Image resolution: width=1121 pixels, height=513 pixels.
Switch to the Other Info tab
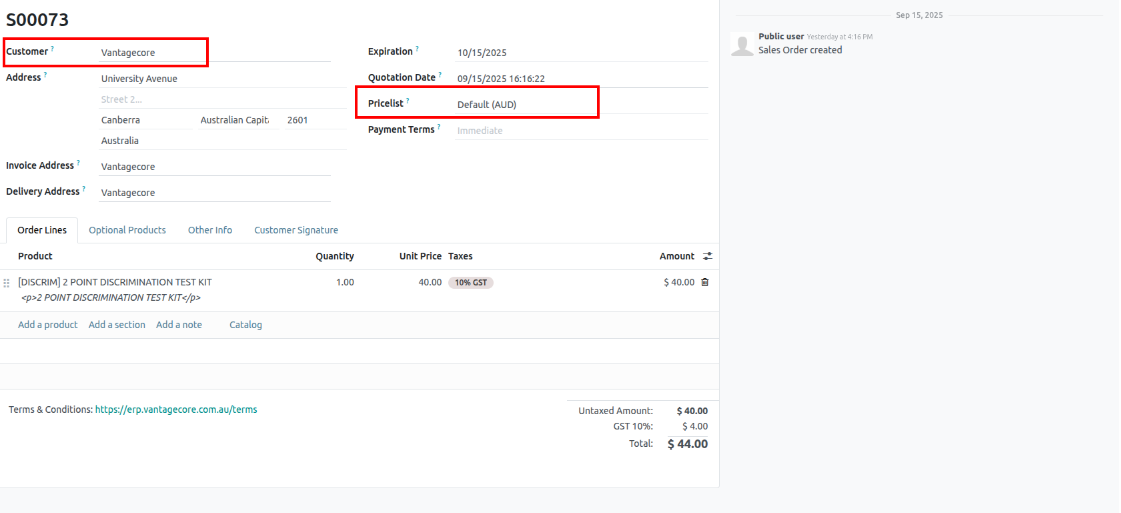coord(210,230)
